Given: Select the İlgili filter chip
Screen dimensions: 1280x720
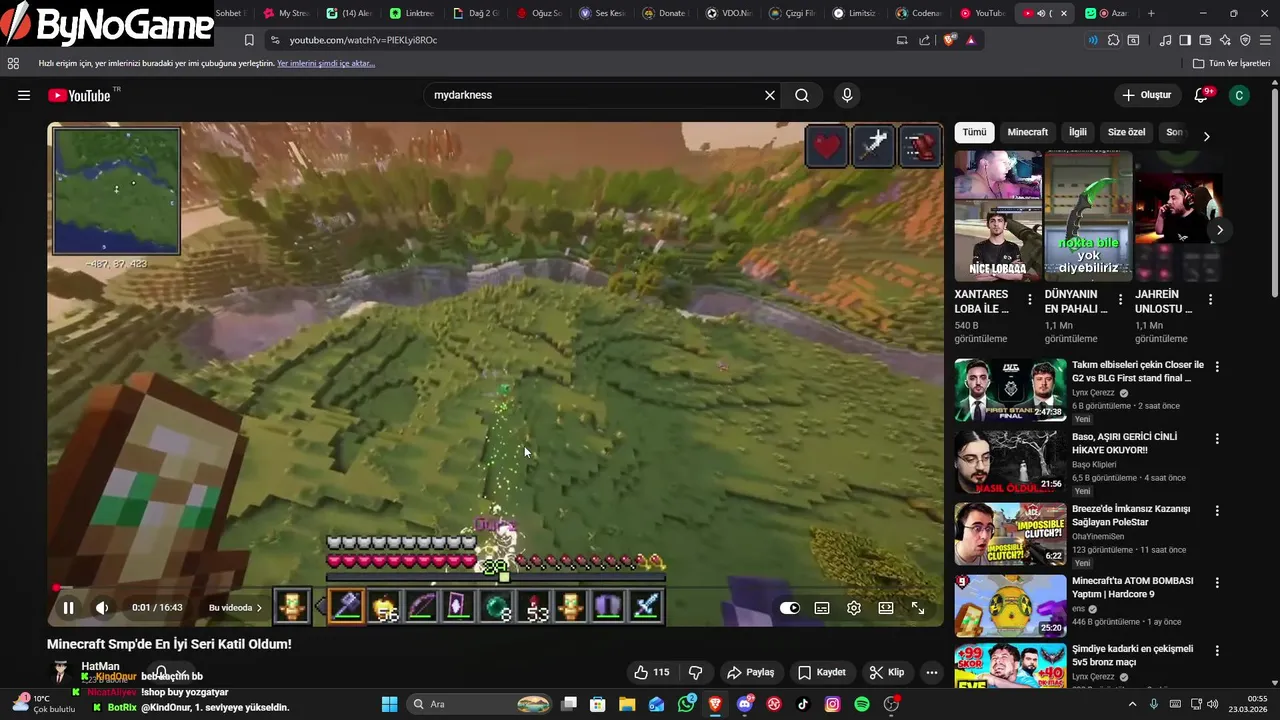Looking at the screenshot, I should pyautogui.click(x=1078, y=132).
